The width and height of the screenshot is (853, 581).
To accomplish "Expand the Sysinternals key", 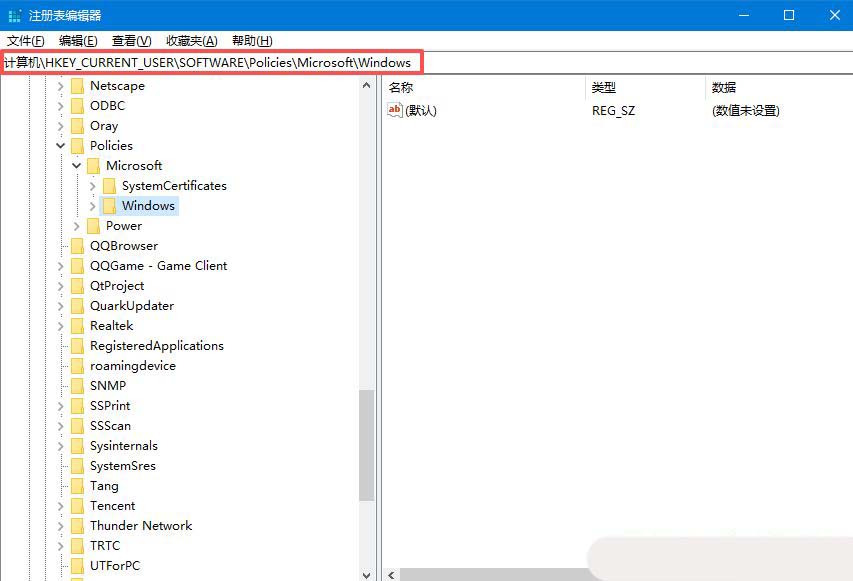I will click(60, 446).
